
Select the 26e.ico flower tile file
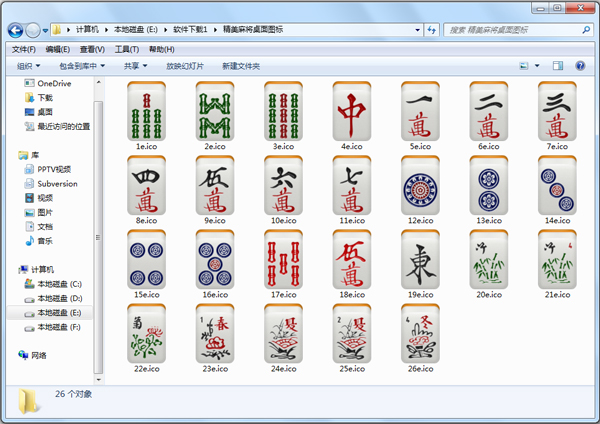[x=420, y=335]
